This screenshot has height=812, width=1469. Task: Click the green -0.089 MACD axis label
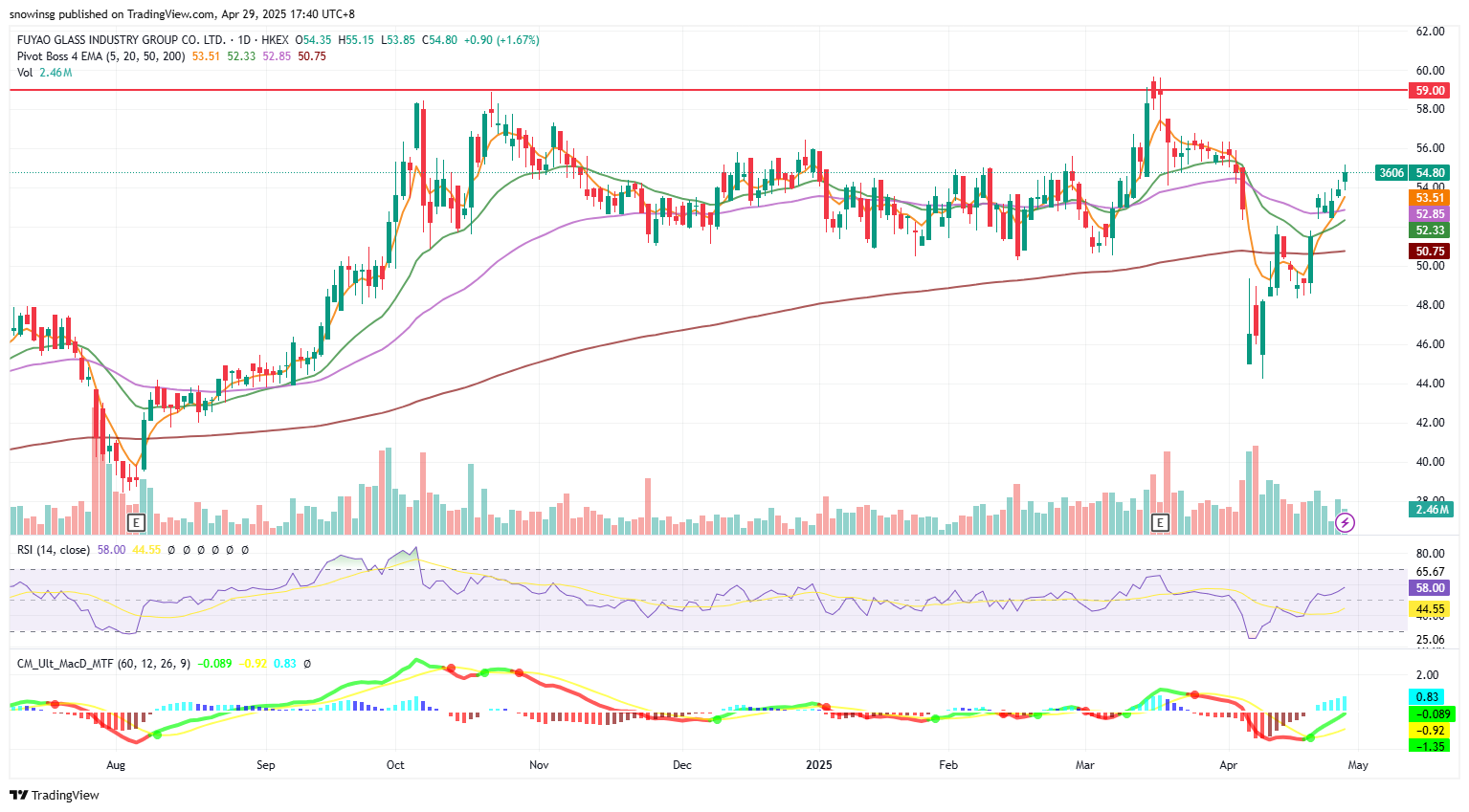tap(1430, 714)
